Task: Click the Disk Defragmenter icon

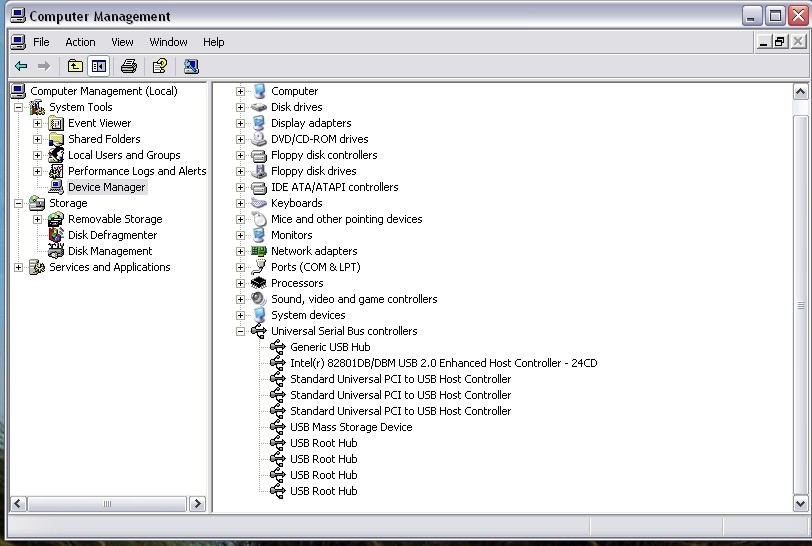Action: (x=56, y=235)
